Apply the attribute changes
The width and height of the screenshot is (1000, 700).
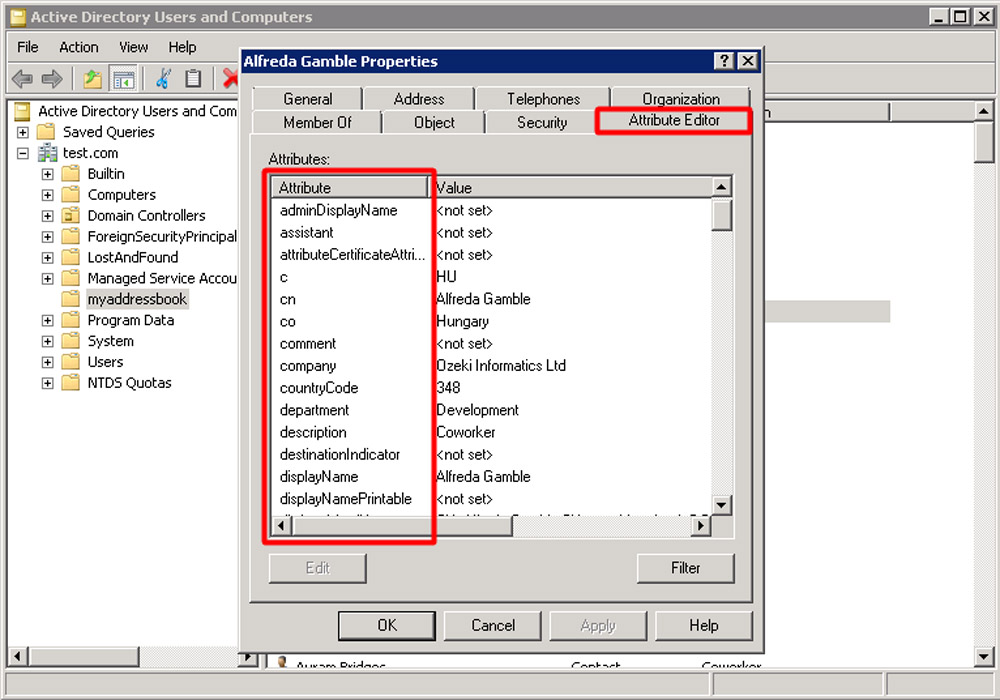coord(598,625)
